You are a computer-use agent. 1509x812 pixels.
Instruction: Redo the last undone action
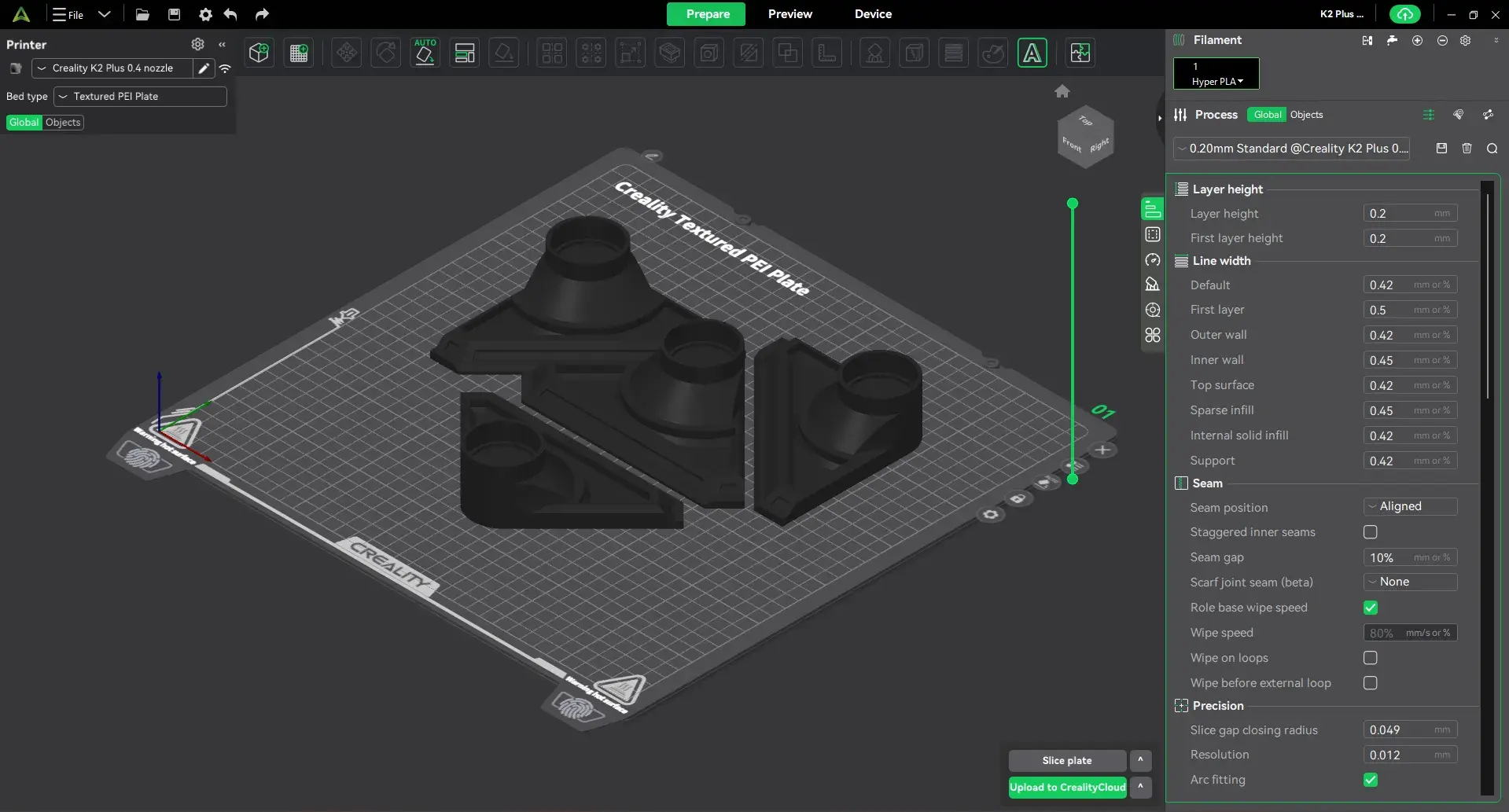coord(262,14)
